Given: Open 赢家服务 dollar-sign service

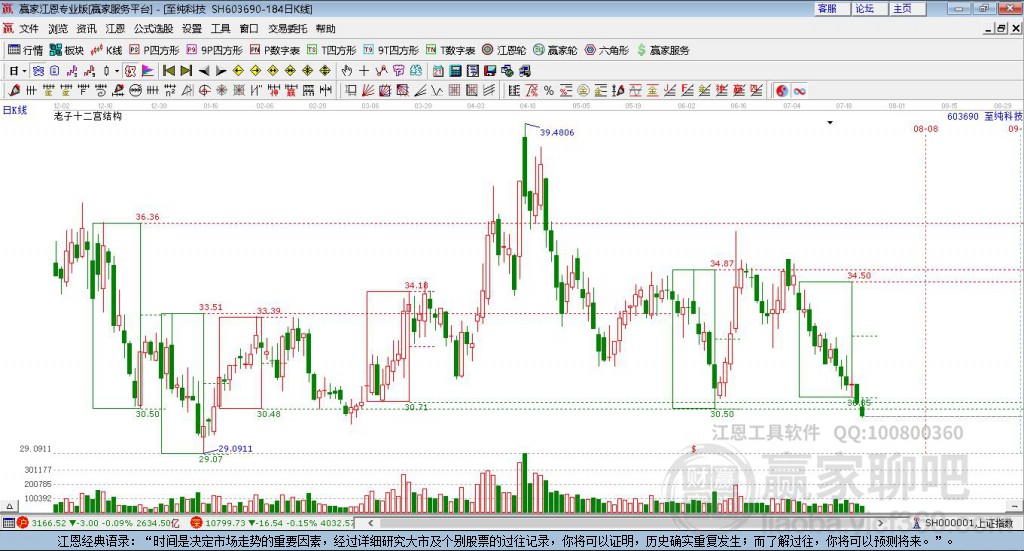Looking at the screenshot, I should click(x=663, y=50).
